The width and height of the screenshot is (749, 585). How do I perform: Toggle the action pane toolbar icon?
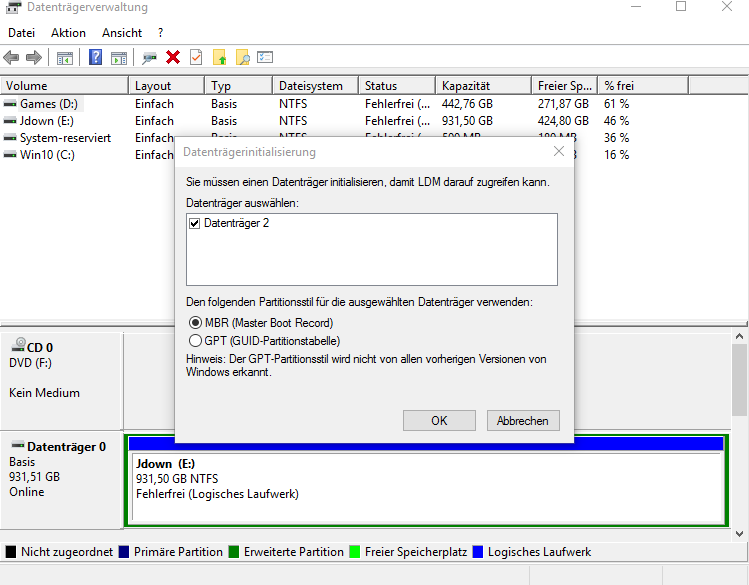pos(119,58)
